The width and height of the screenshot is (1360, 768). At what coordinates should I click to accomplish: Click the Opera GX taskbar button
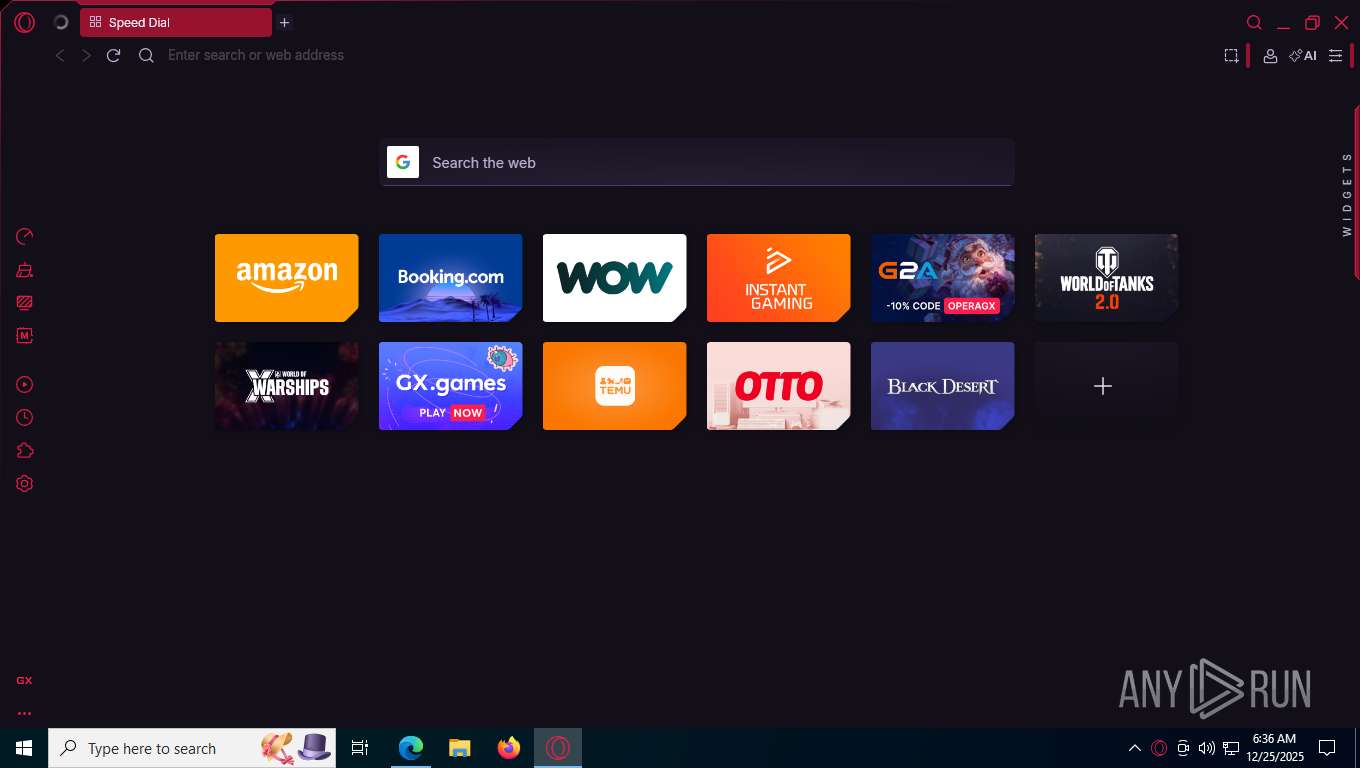558,748
